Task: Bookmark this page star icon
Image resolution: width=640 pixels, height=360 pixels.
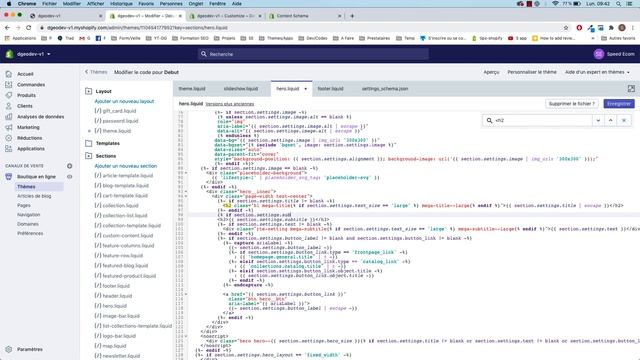Action: 566,28
